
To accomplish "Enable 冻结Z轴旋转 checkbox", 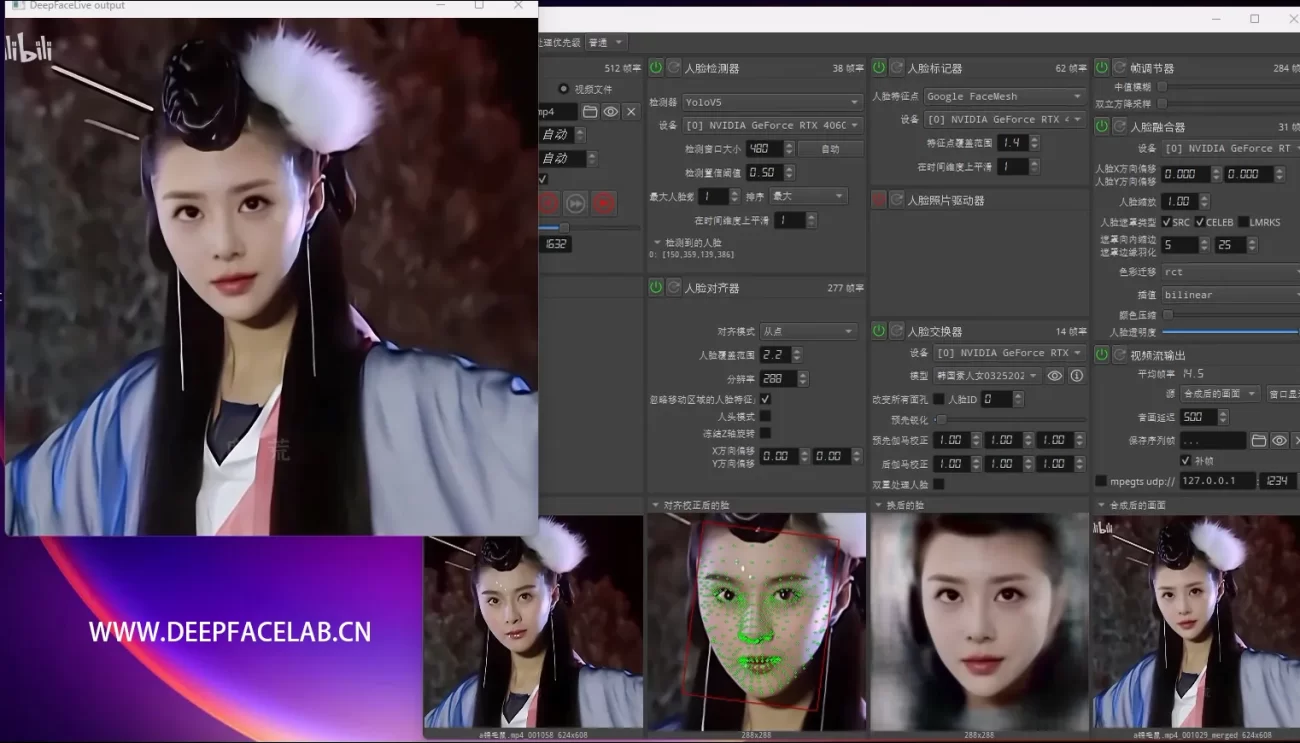I will [765, 433].
